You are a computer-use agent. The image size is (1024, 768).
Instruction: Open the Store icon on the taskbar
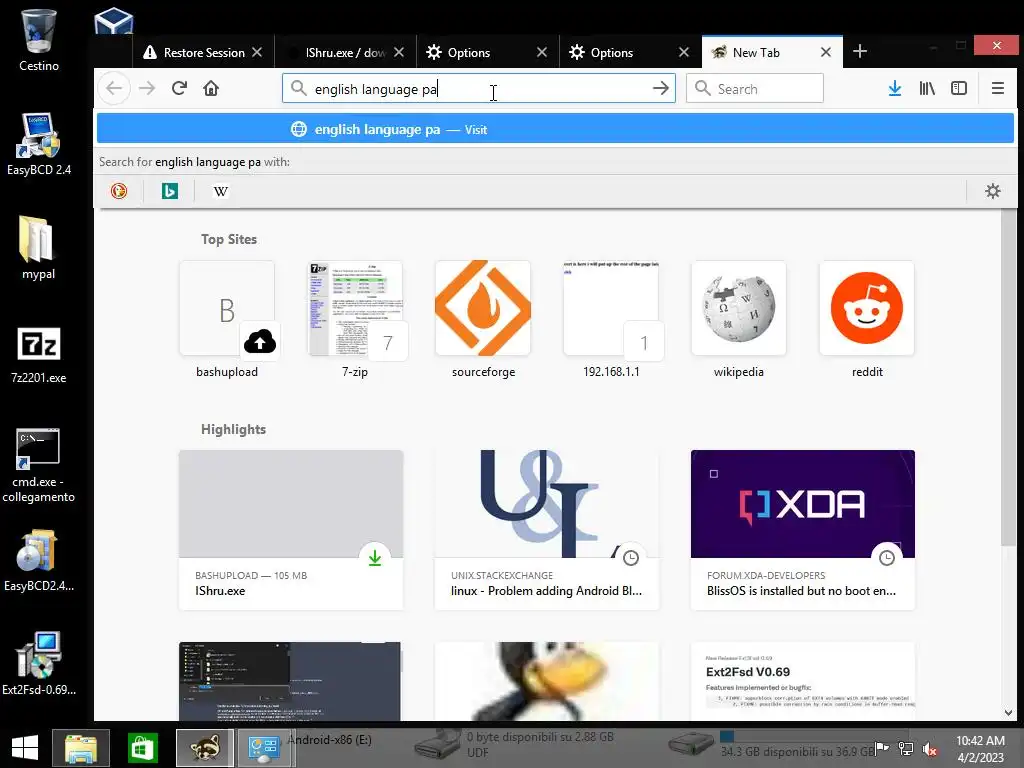point(142,748)
